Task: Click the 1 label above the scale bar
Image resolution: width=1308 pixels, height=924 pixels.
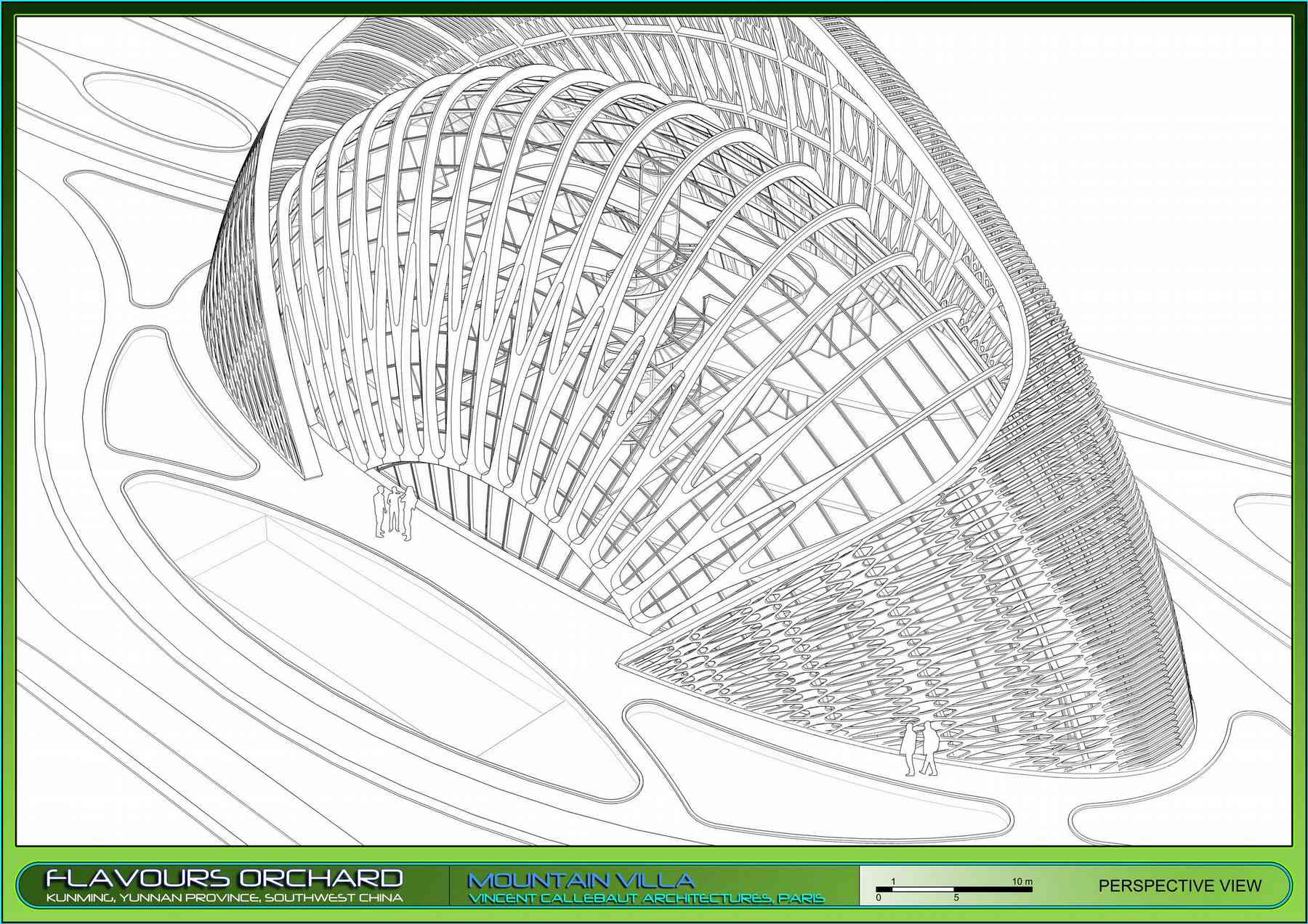Action: [893, 881]
